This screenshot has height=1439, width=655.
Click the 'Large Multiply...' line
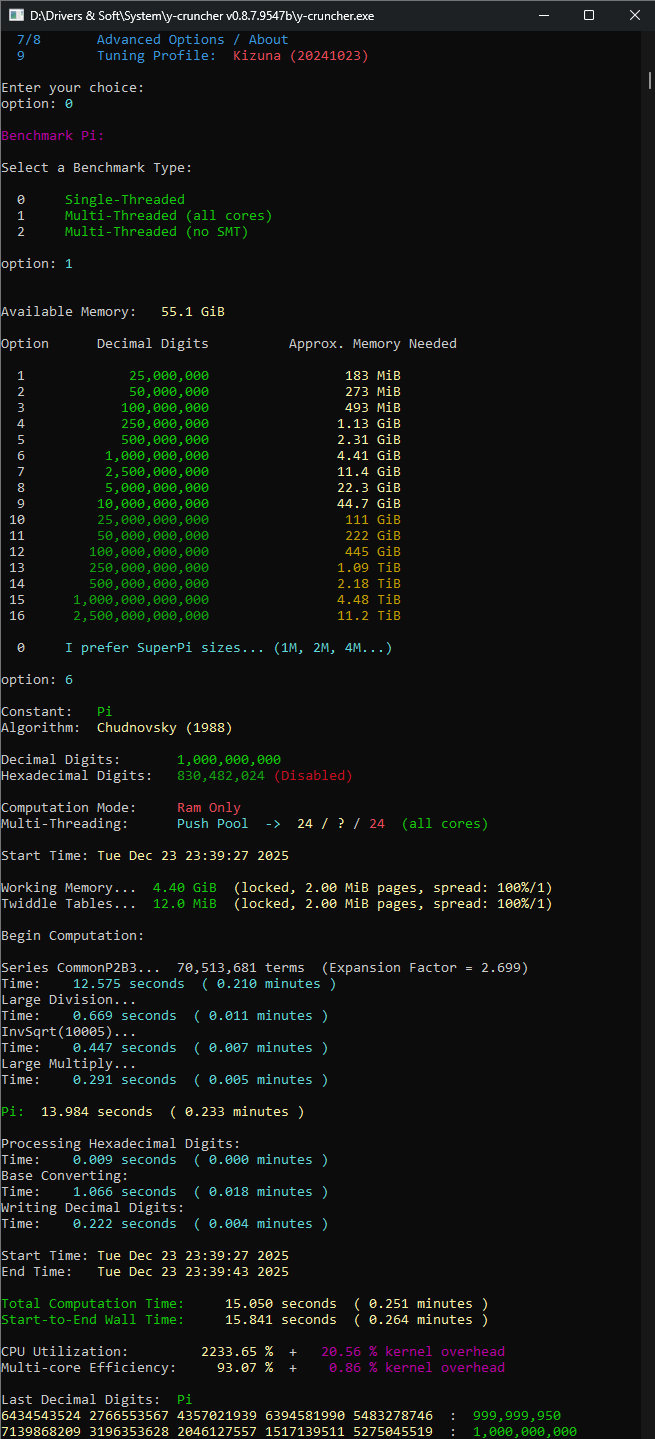68,1064
